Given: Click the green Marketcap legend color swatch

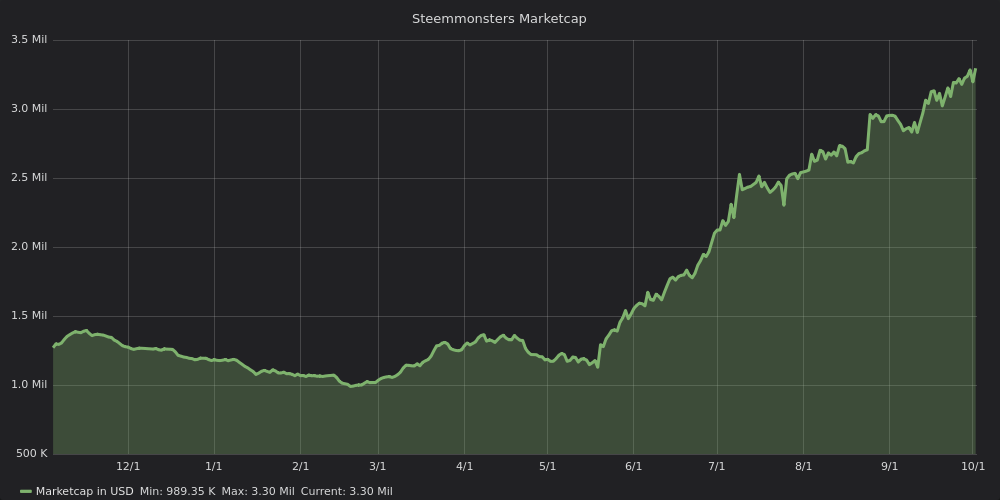Looking at the screenshot, I should (26, 492).
